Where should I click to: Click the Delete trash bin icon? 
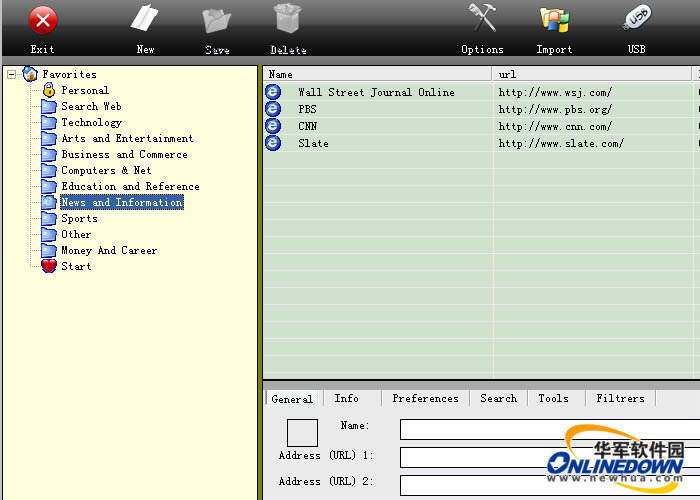point(288,18)
